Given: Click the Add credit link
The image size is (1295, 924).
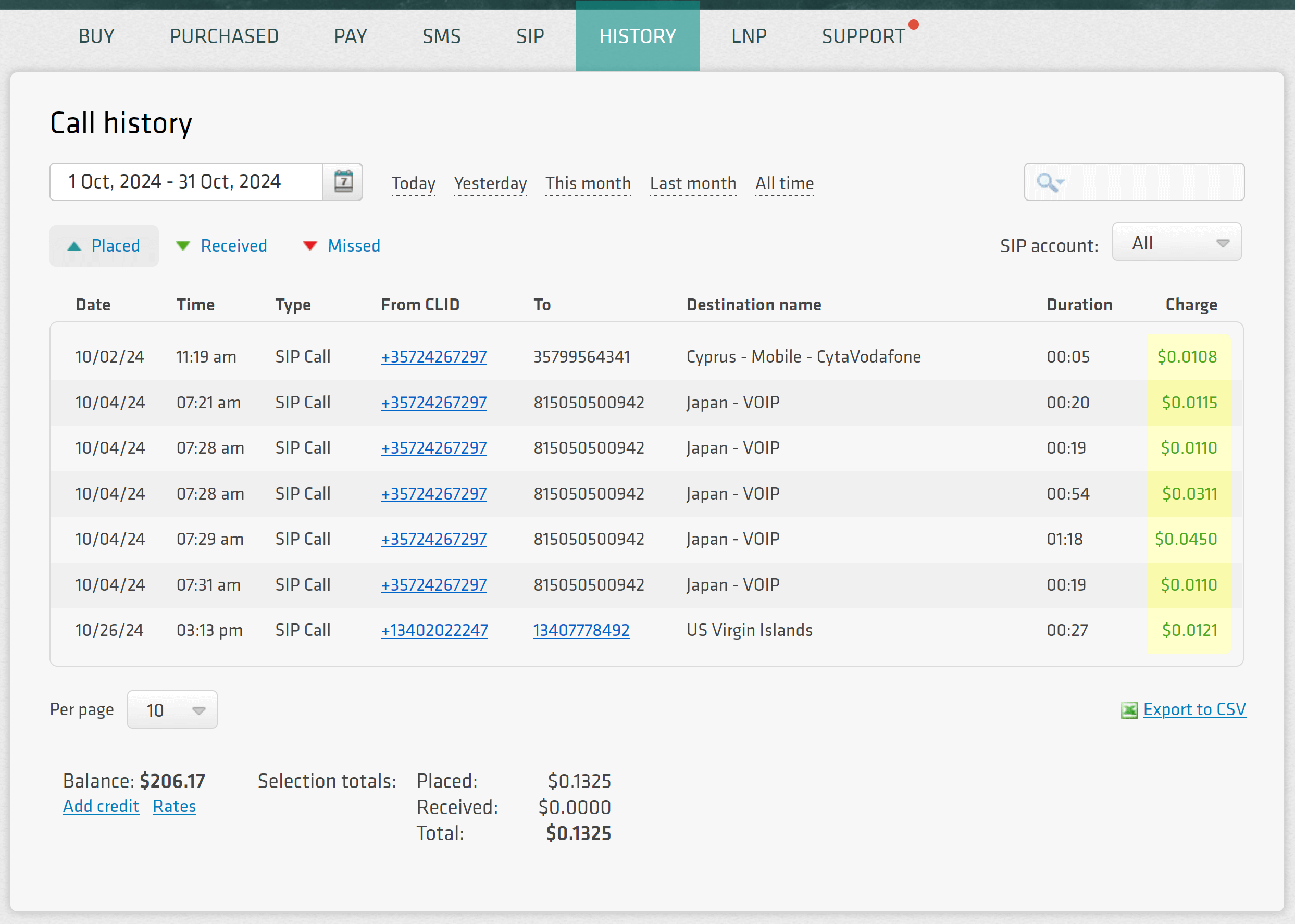Looking at the screenshot, I should pos(101,806).
